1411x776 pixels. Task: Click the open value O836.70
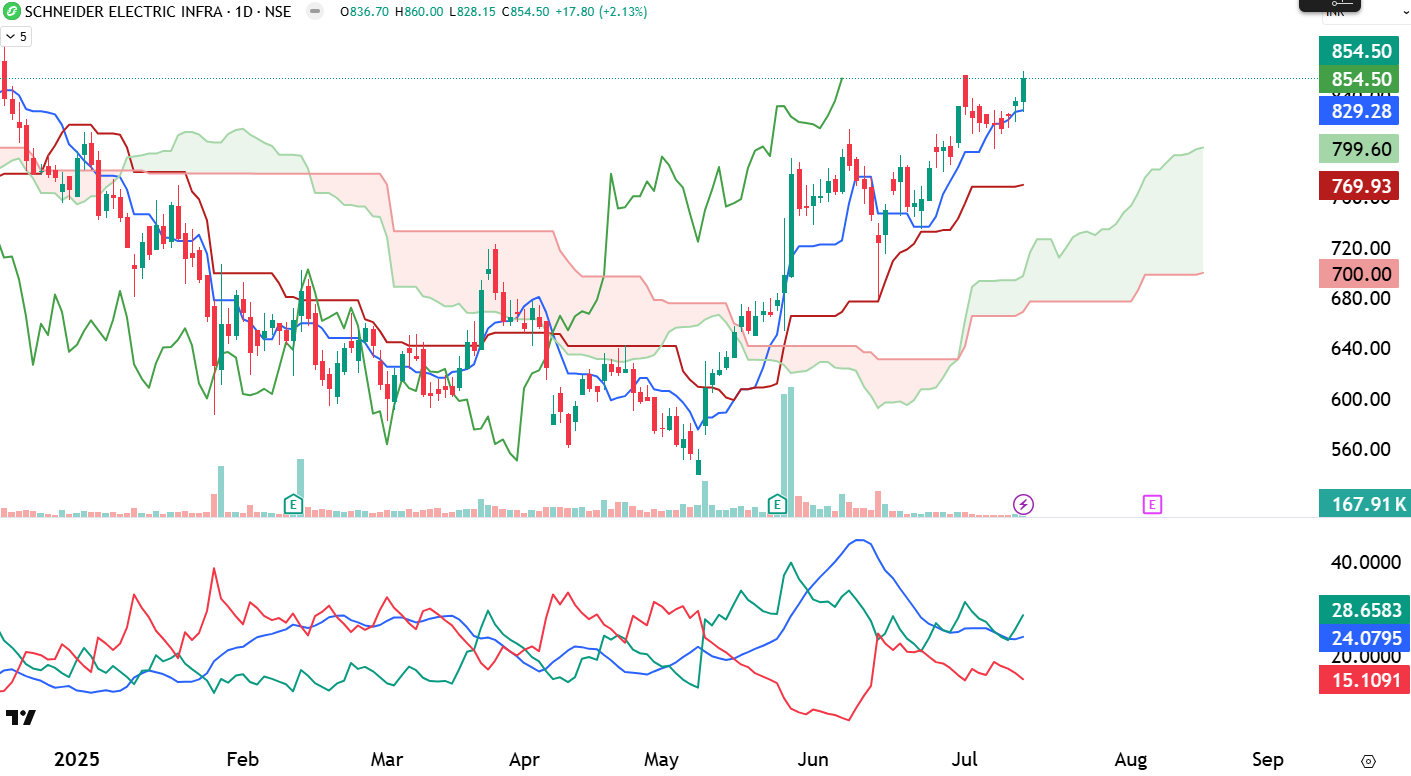(x=365, y=12)
